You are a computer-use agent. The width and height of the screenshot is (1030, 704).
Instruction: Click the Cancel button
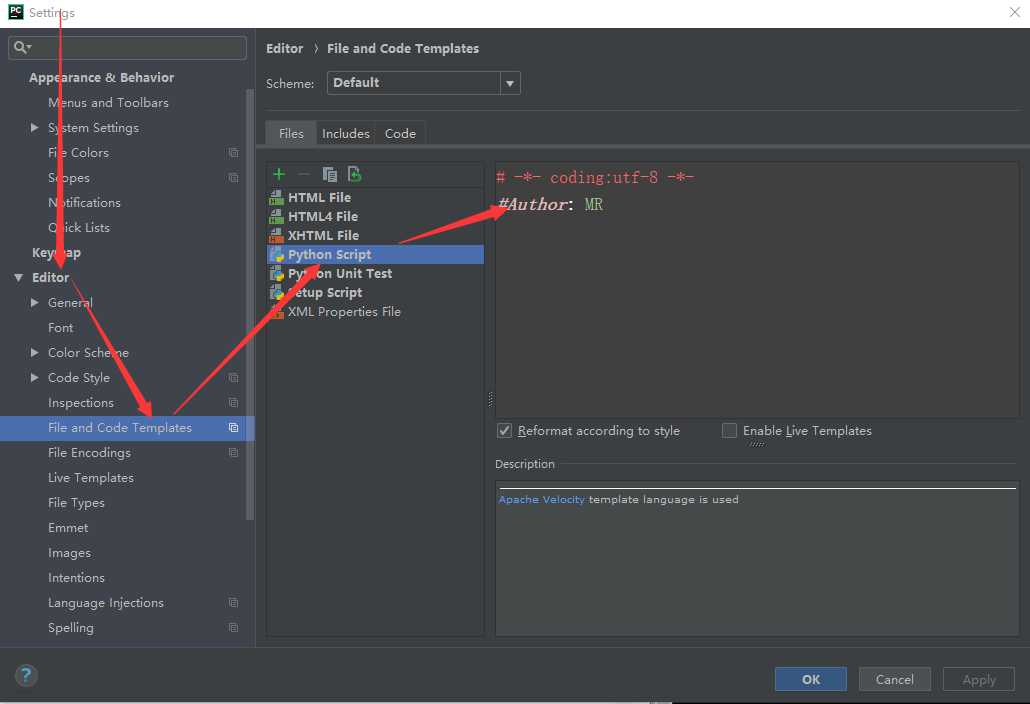[895, 680]
